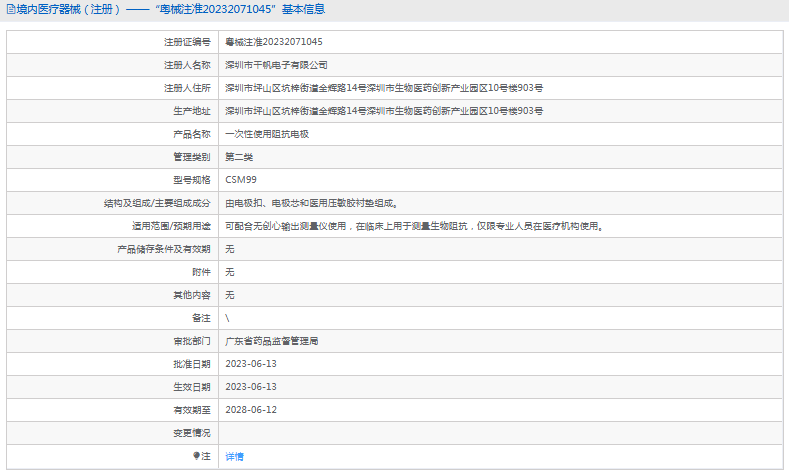
Task: Open the 详情 link
Action: [234, 456]
